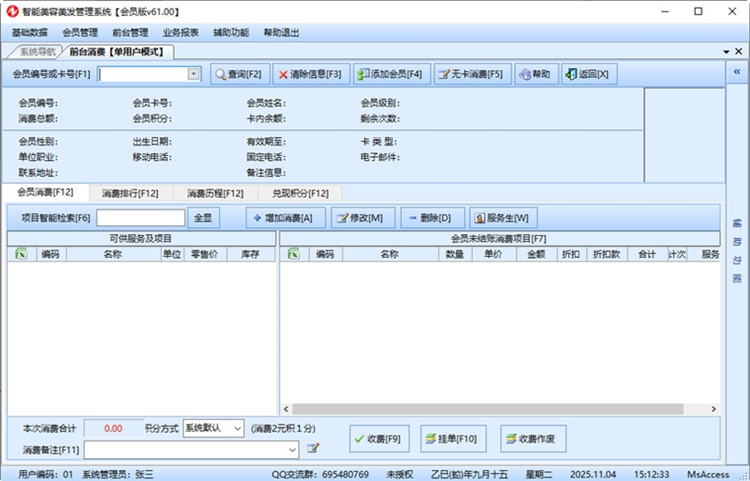Click Excel export icon in 可供服务及项目 table
Screen dimensions: 750x481
pyautogui.click(x=22, y=254)
